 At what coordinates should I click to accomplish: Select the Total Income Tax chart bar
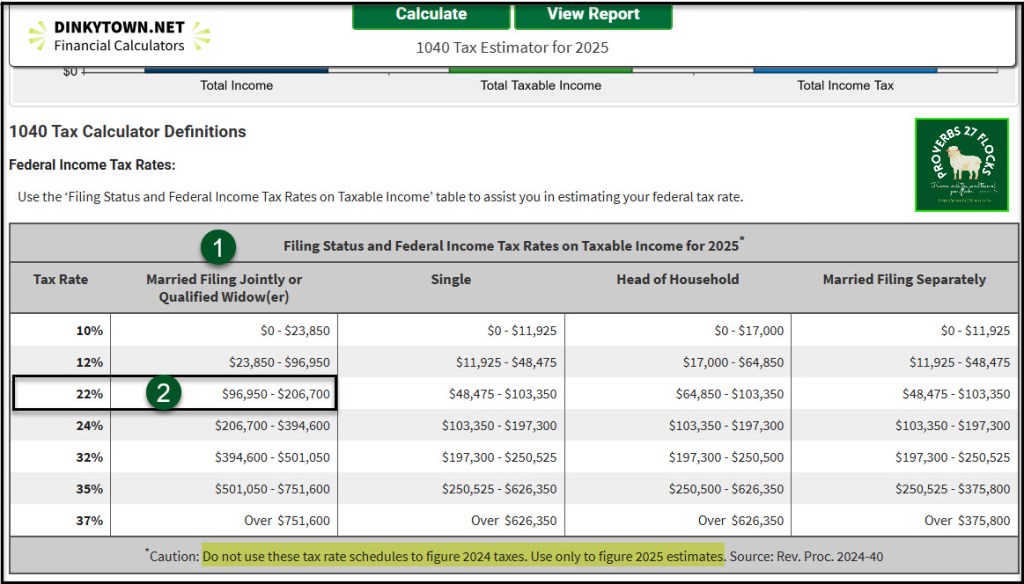click(845, 69)
